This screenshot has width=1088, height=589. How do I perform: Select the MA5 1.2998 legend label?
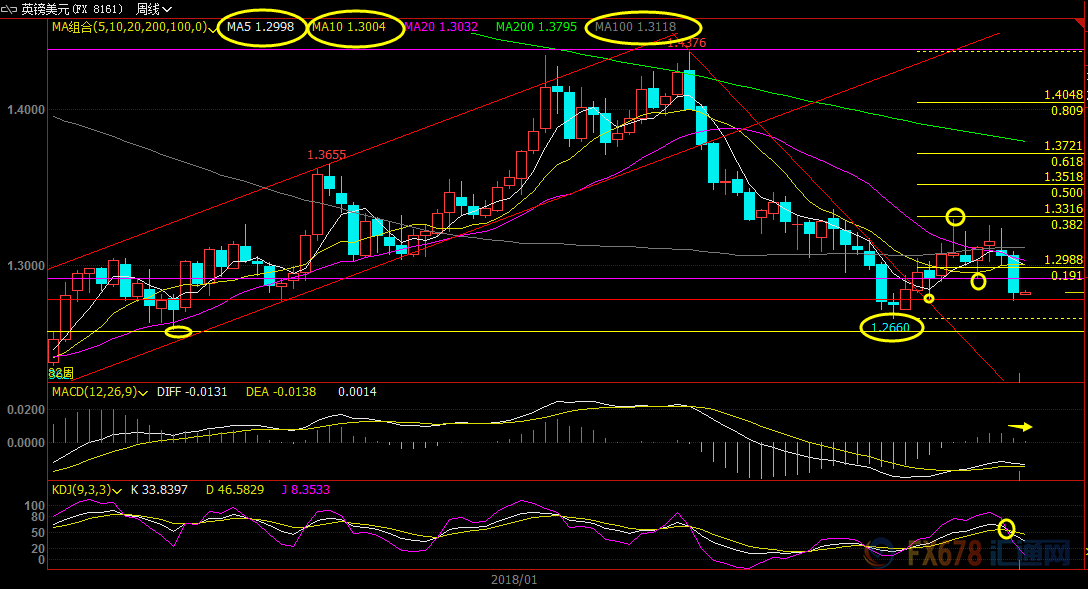(260, 27)
